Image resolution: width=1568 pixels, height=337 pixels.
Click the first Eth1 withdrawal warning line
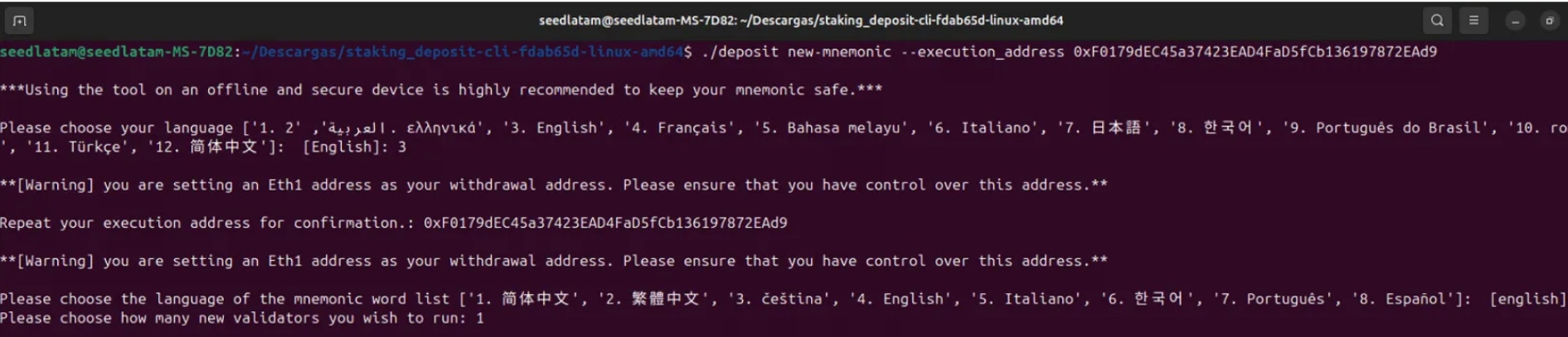[553, 185]
